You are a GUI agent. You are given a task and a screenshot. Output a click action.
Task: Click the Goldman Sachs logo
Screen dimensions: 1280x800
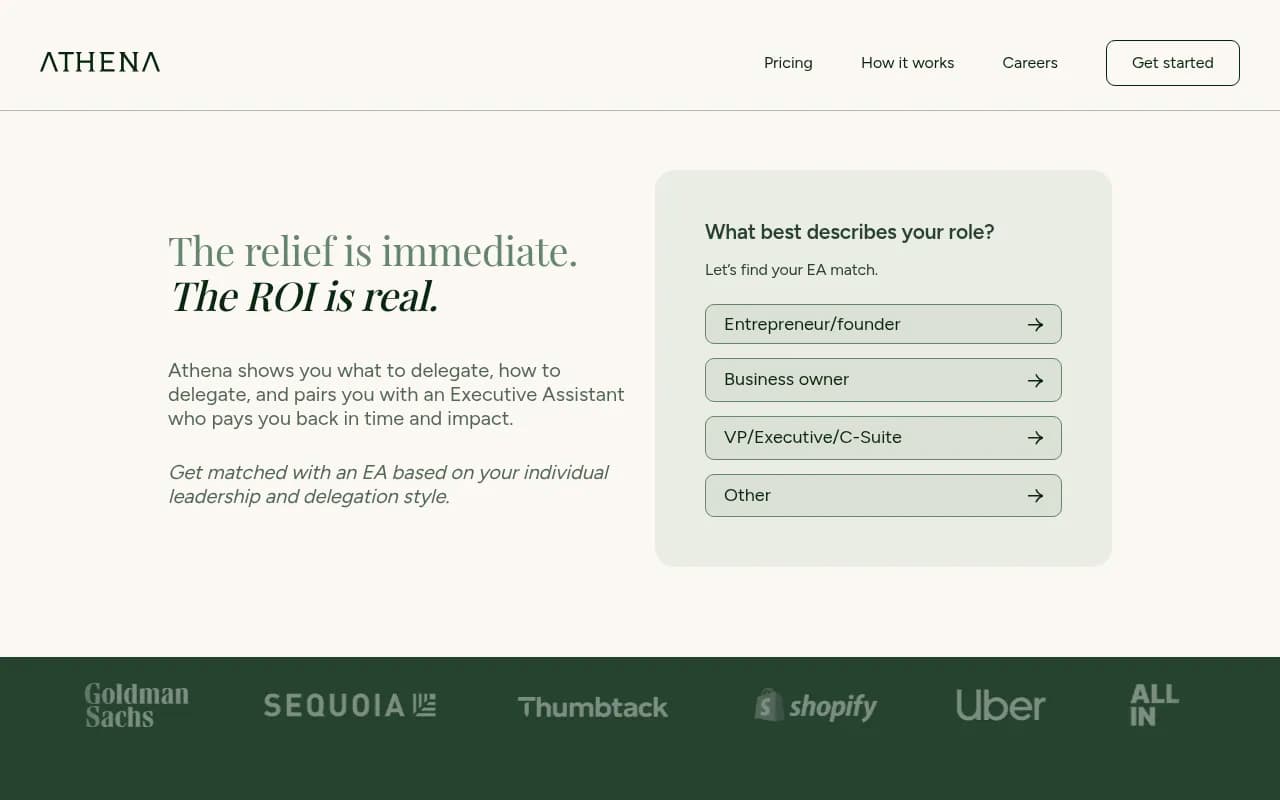(136, 704)
